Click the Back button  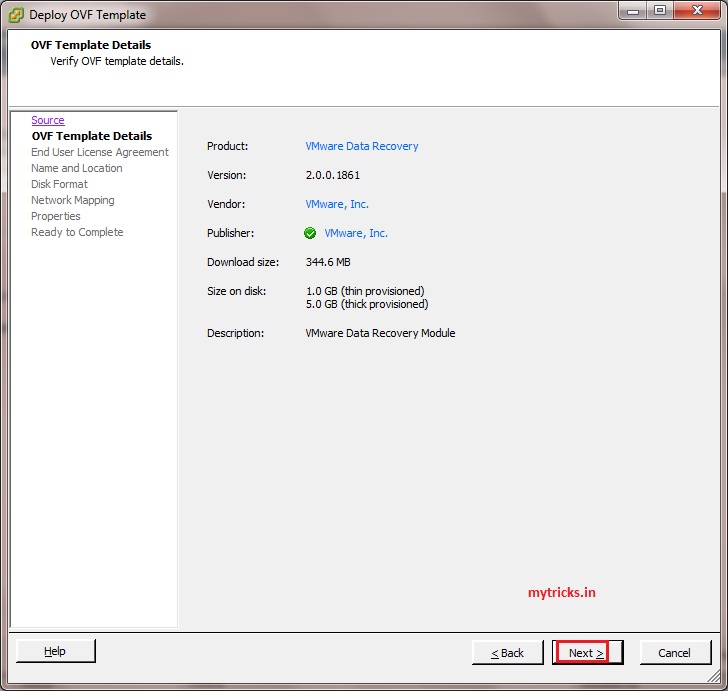point(507,652)
